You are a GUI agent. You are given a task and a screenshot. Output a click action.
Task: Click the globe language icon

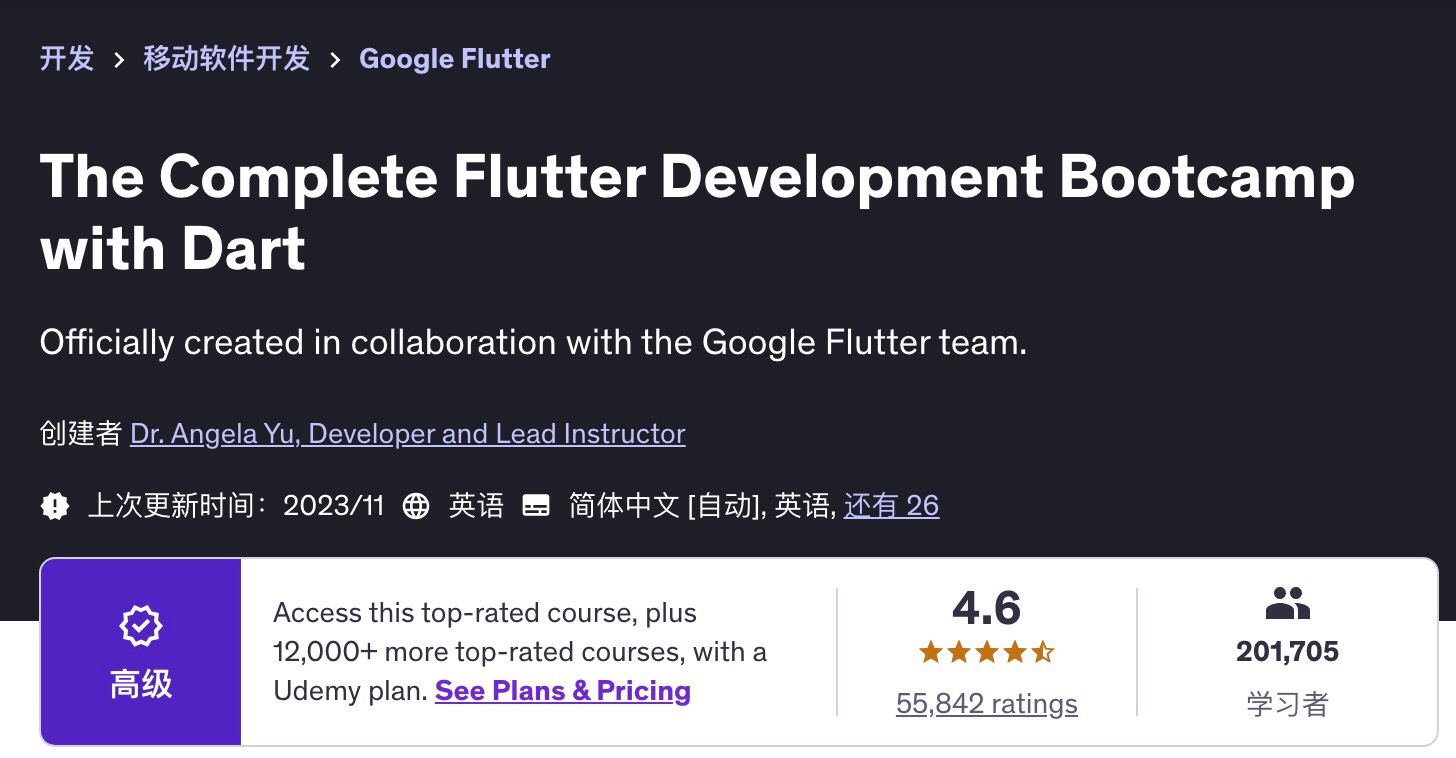point(416,506)
